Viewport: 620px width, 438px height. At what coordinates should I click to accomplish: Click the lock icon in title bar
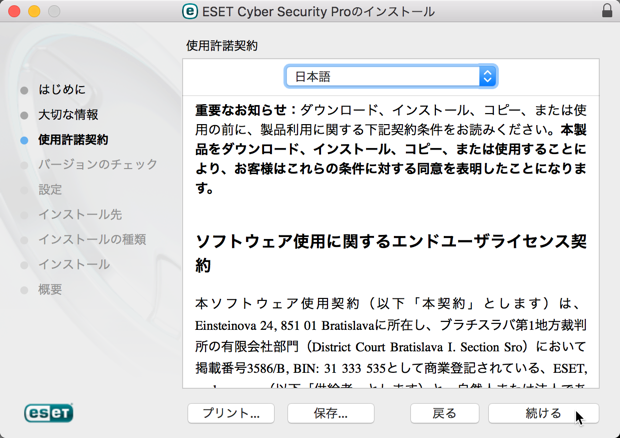click(607, 10)
